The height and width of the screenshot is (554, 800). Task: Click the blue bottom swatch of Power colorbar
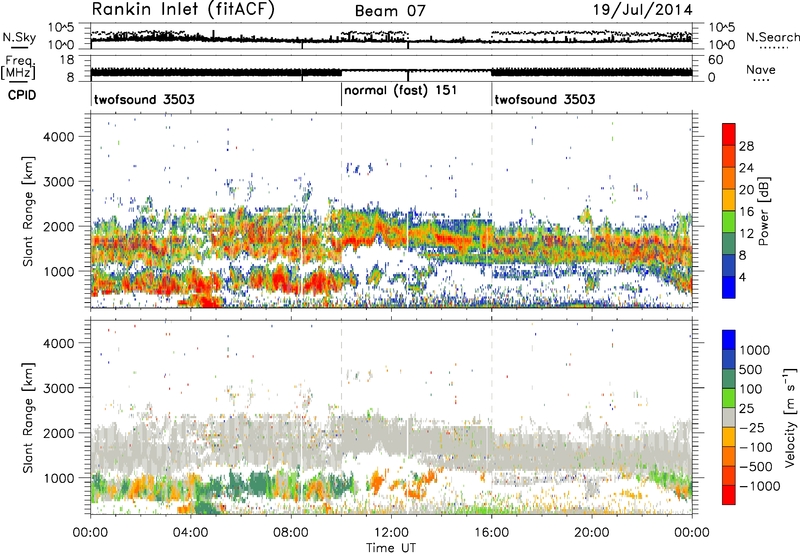click(x=729, y=288)
